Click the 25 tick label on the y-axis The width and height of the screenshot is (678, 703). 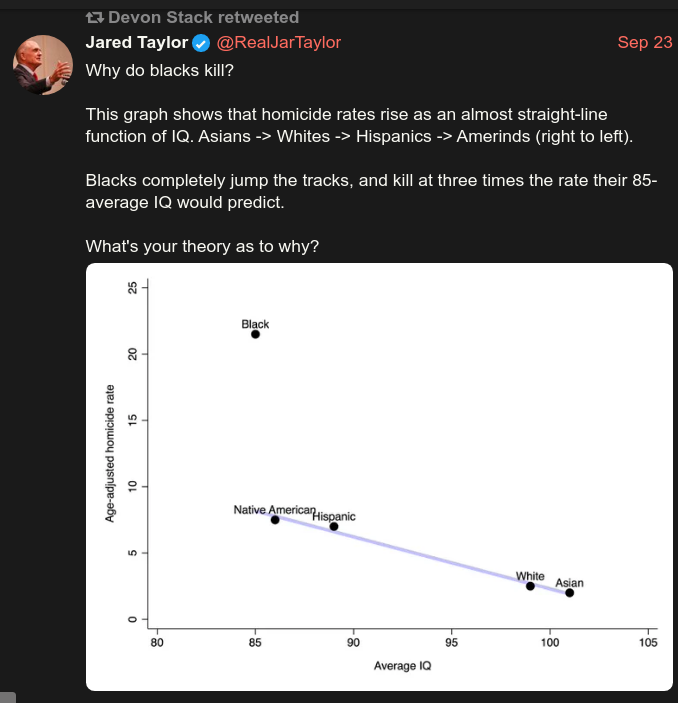click(x=132, y=288)
